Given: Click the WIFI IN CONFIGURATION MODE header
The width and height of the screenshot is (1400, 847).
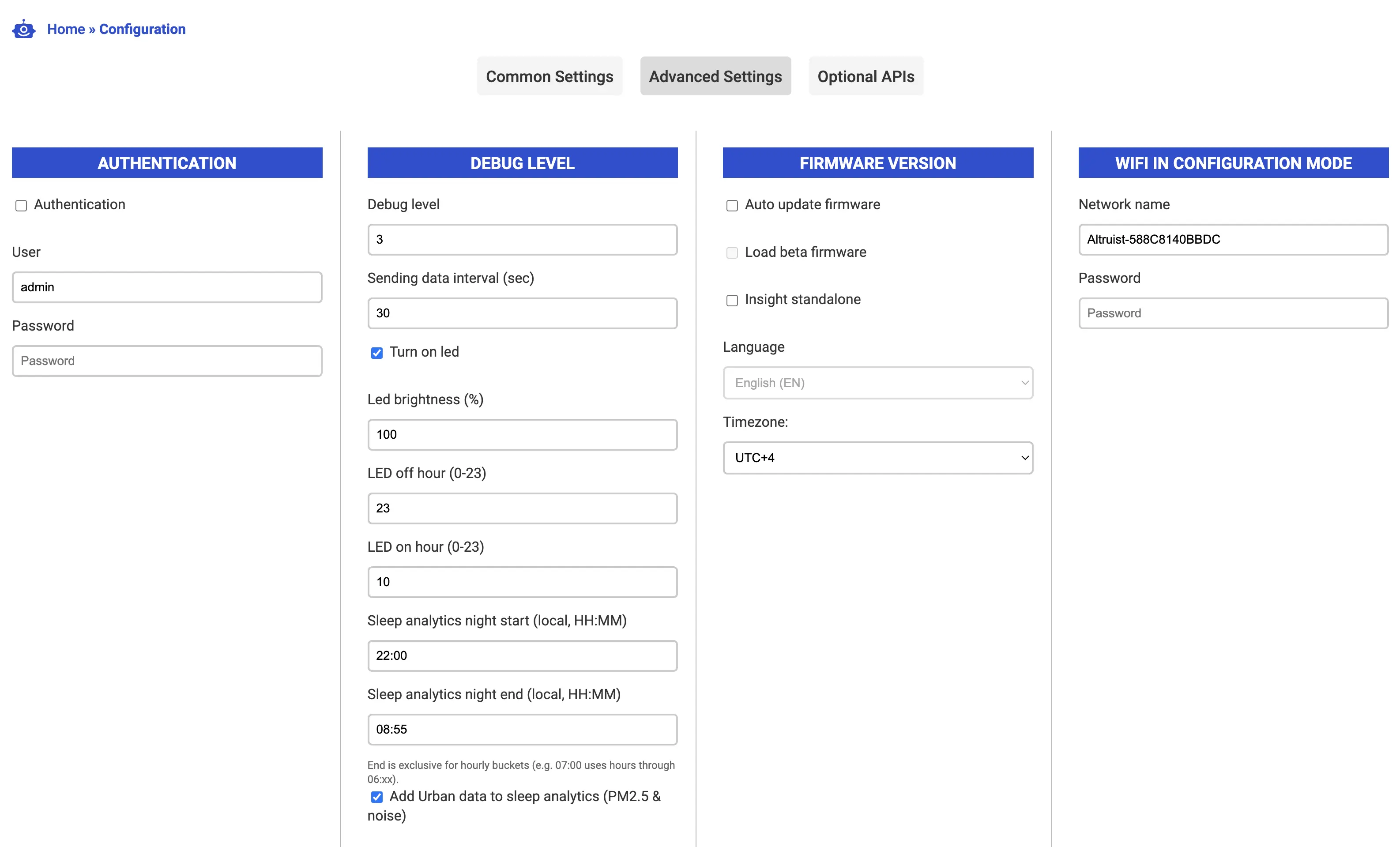Looking at the screenshot, I should tap(1233, 163).
